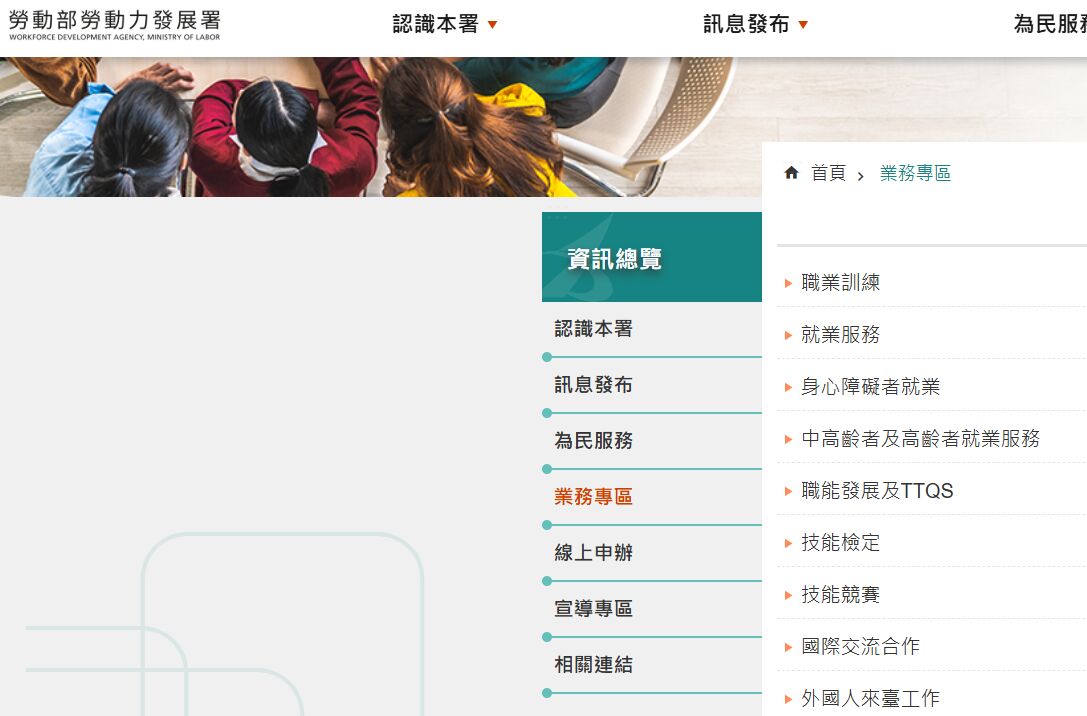1087x716 pixels.
Task: Click the 業務專區 breadcrumb link
Action: 915,173
